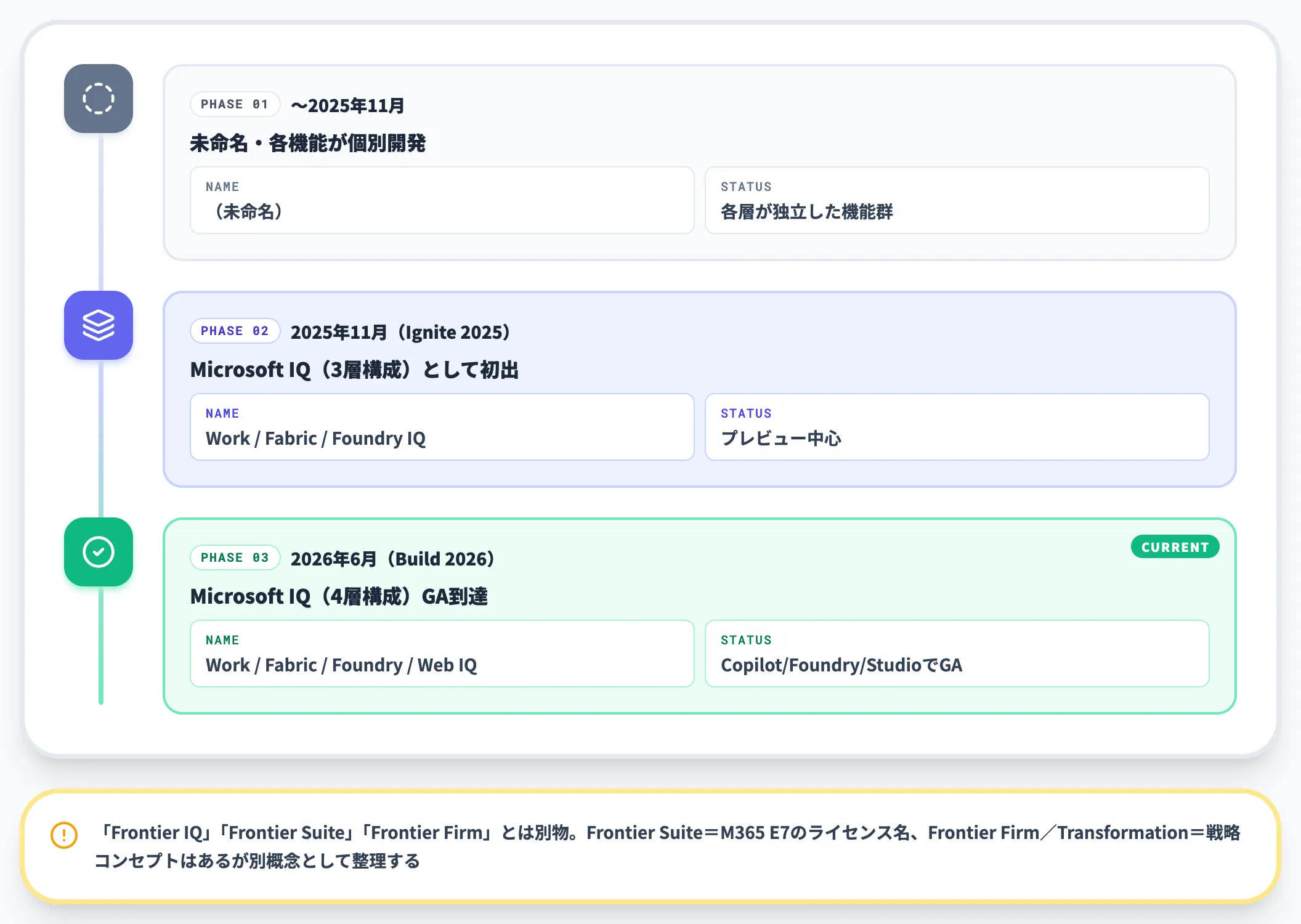Viewport: 1301px width, 924px height.
Task: Click the orange warning icon in note
Action: [64, 835]
